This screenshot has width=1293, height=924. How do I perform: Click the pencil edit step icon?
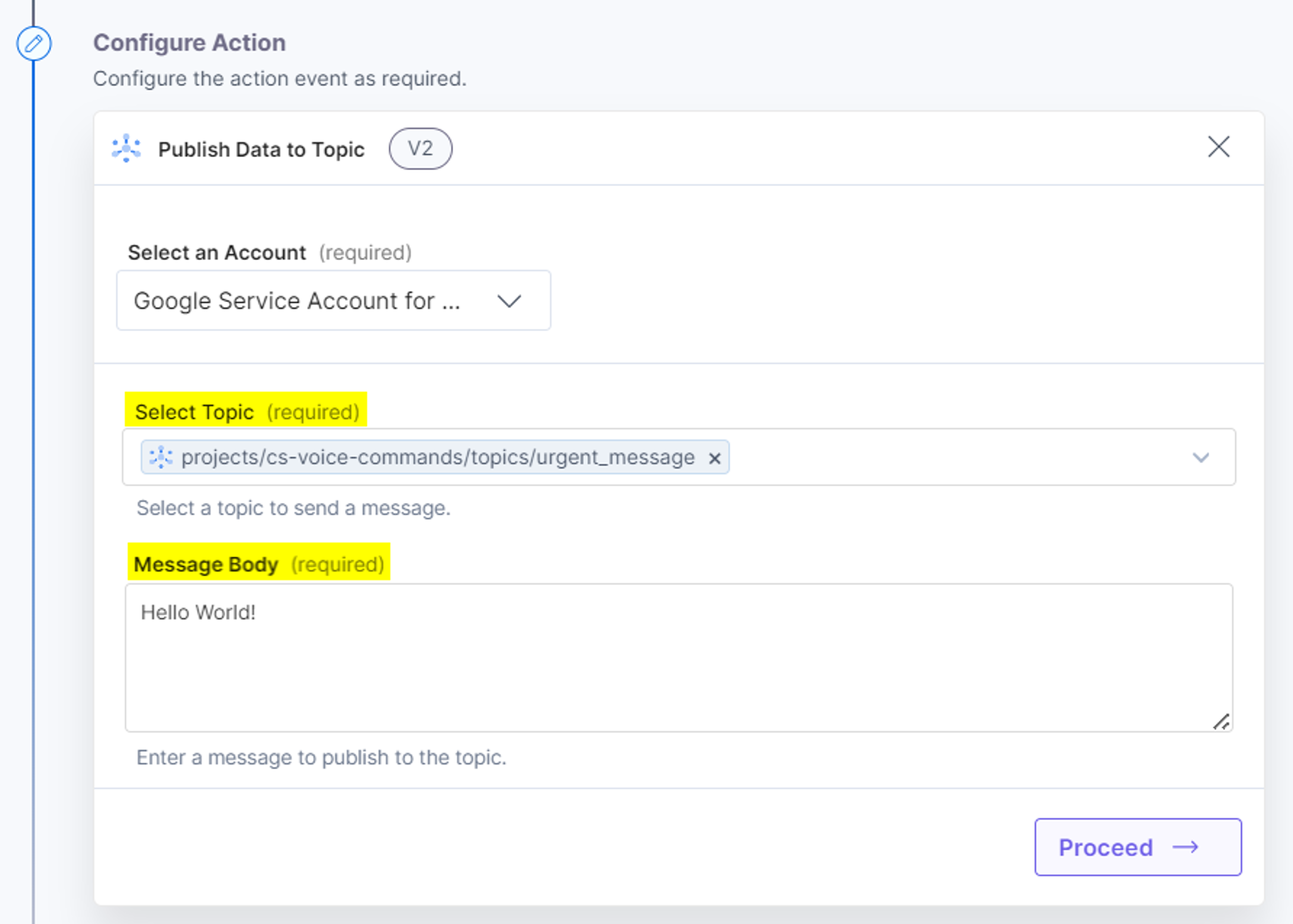point(34,43)
